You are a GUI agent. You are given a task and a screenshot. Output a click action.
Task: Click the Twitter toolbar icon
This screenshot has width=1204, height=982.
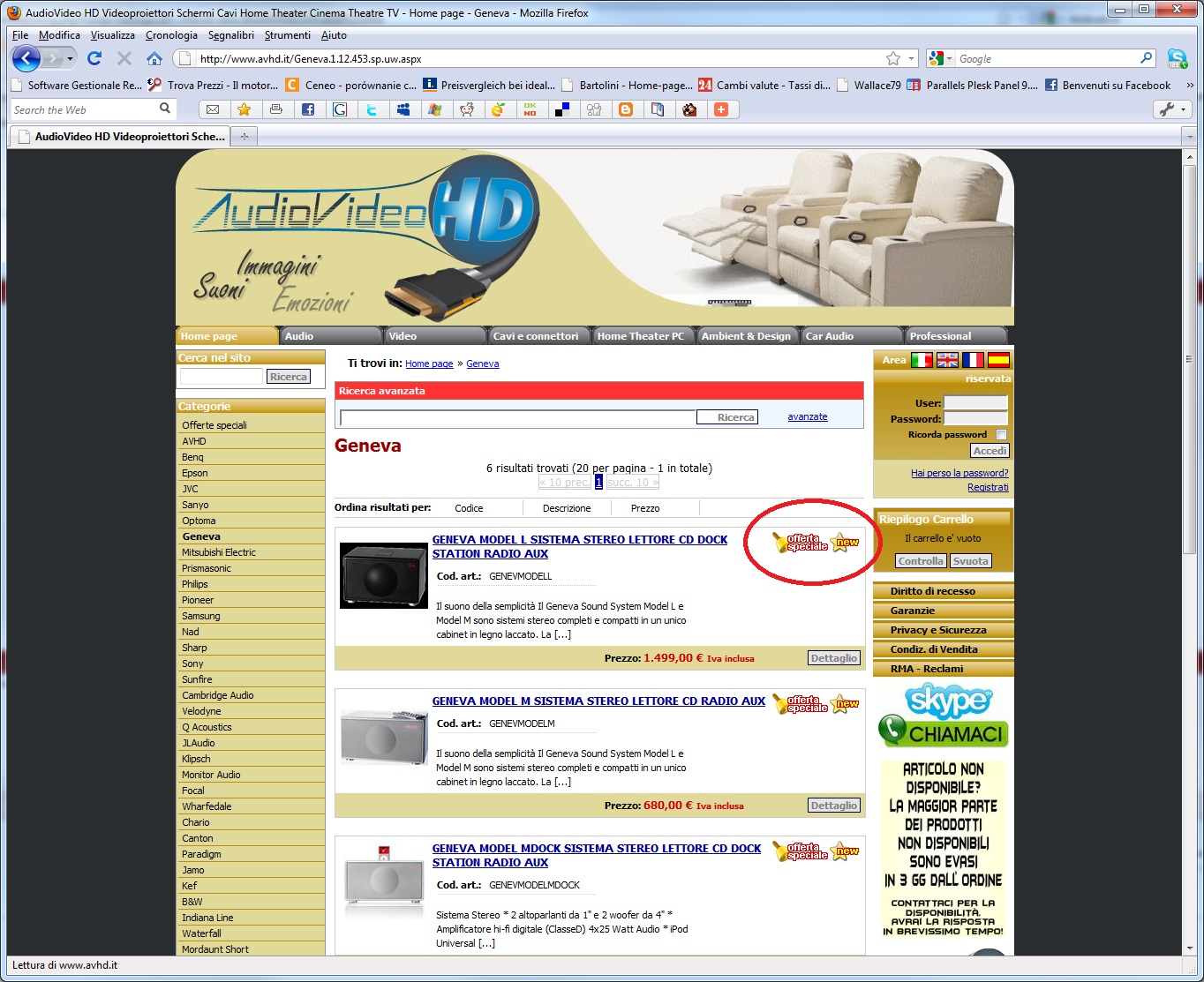pyautogui.click(x=372, y=109)
